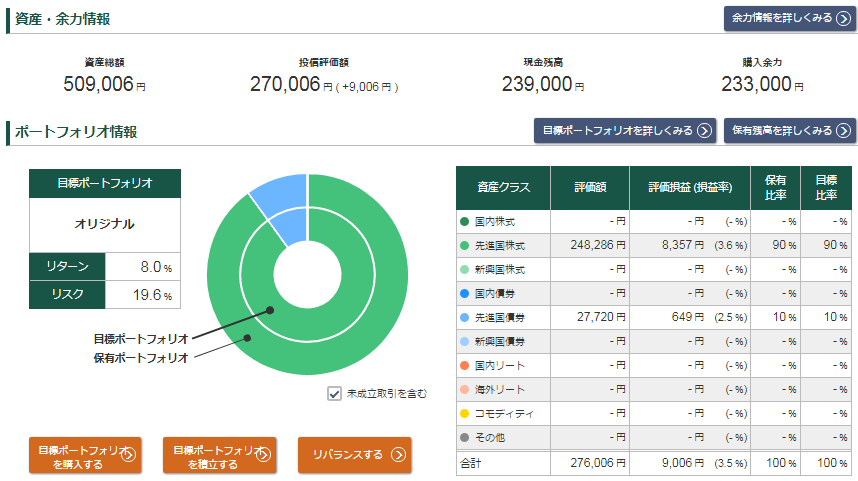The height and width of the screenshot is (481, 858).
Task: Click the 国内株式 dark green legend dot
Action: (465, 222)
